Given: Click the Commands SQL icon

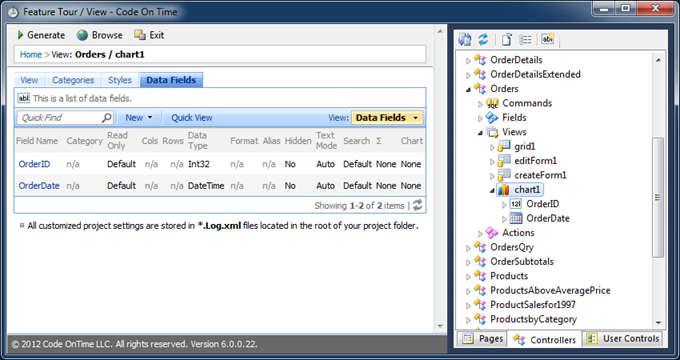Looking at the screenshot, I should [x=492, y=103].
